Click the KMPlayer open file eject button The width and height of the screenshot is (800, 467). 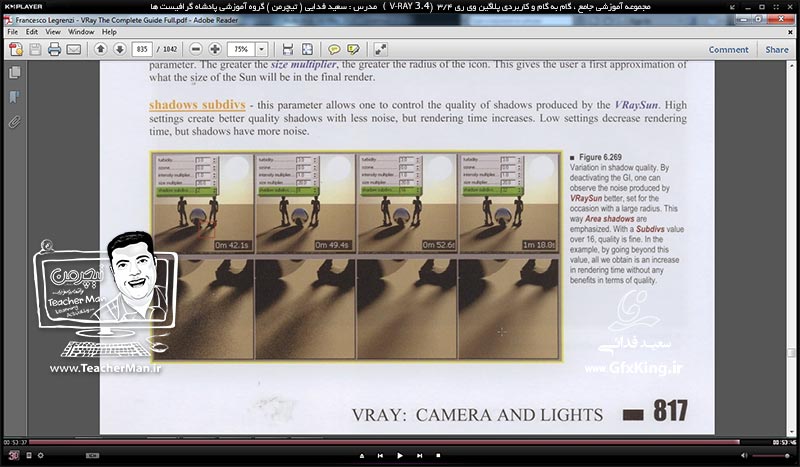(362, 455)
